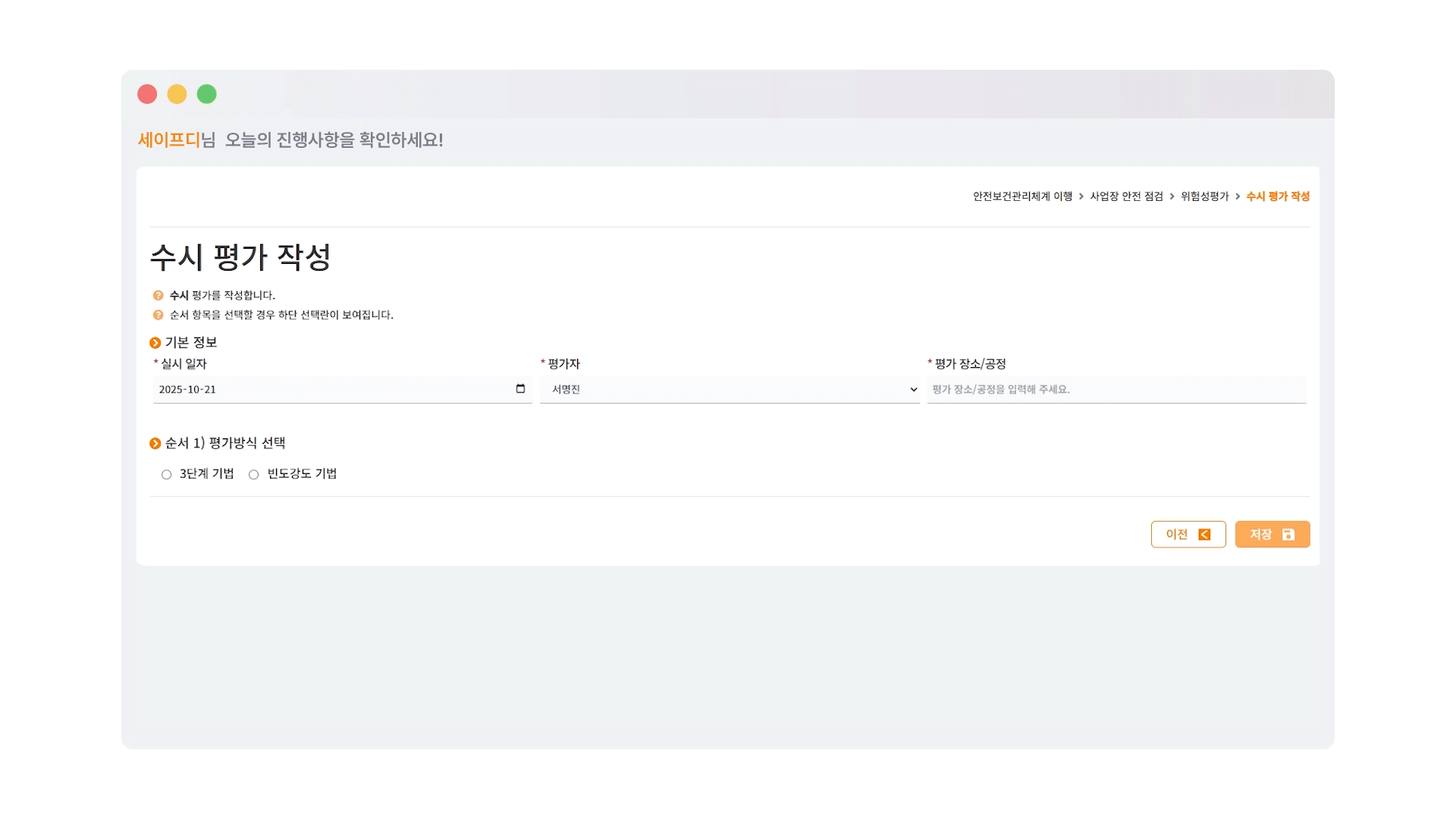Screen dimensions: 1456x819
Task: Click the date value 2025-10-21
Action: (x=188, y=389)
